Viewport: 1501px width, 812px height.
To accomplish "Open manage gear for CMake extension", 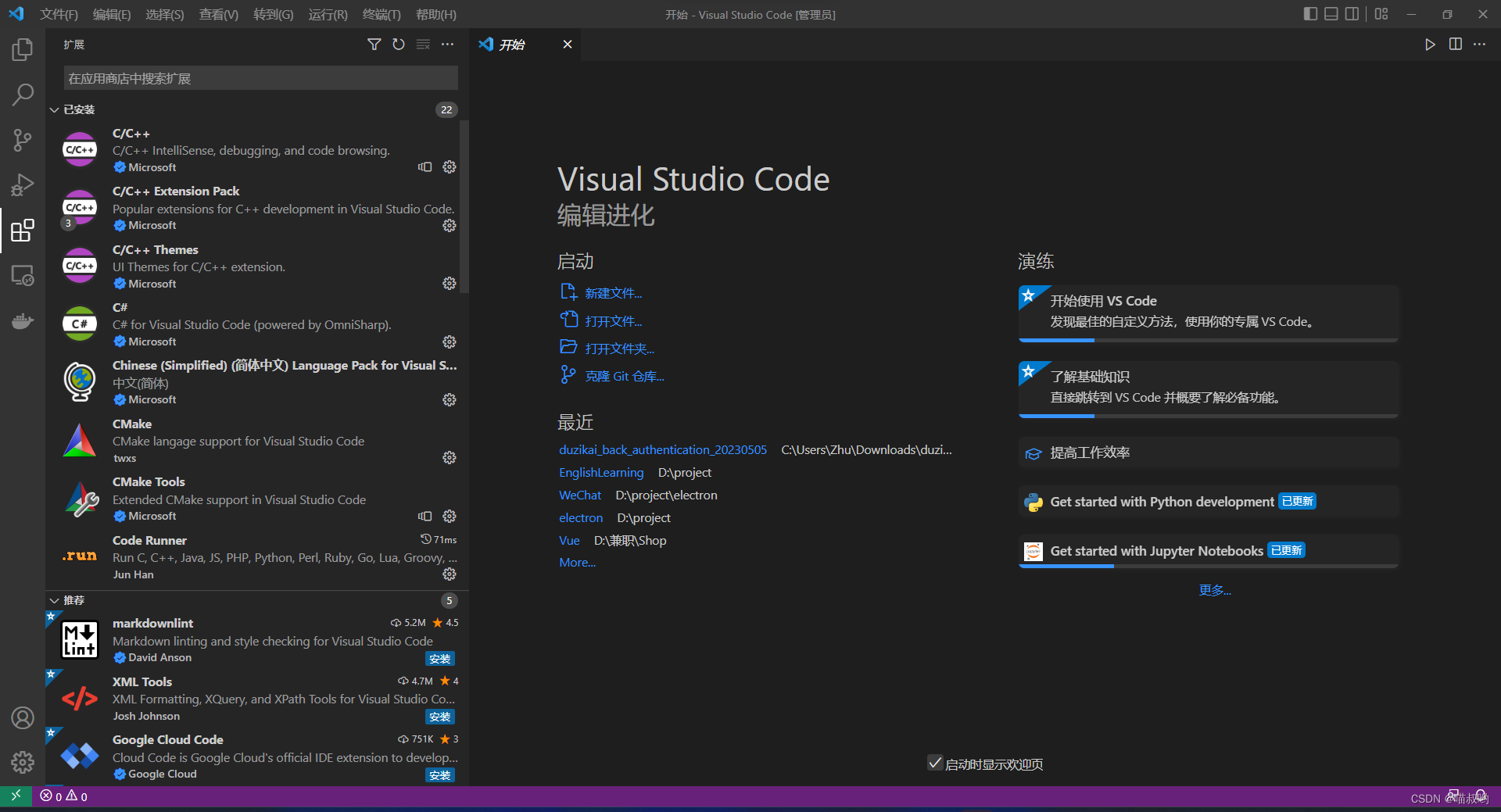I will coord(450,458).
